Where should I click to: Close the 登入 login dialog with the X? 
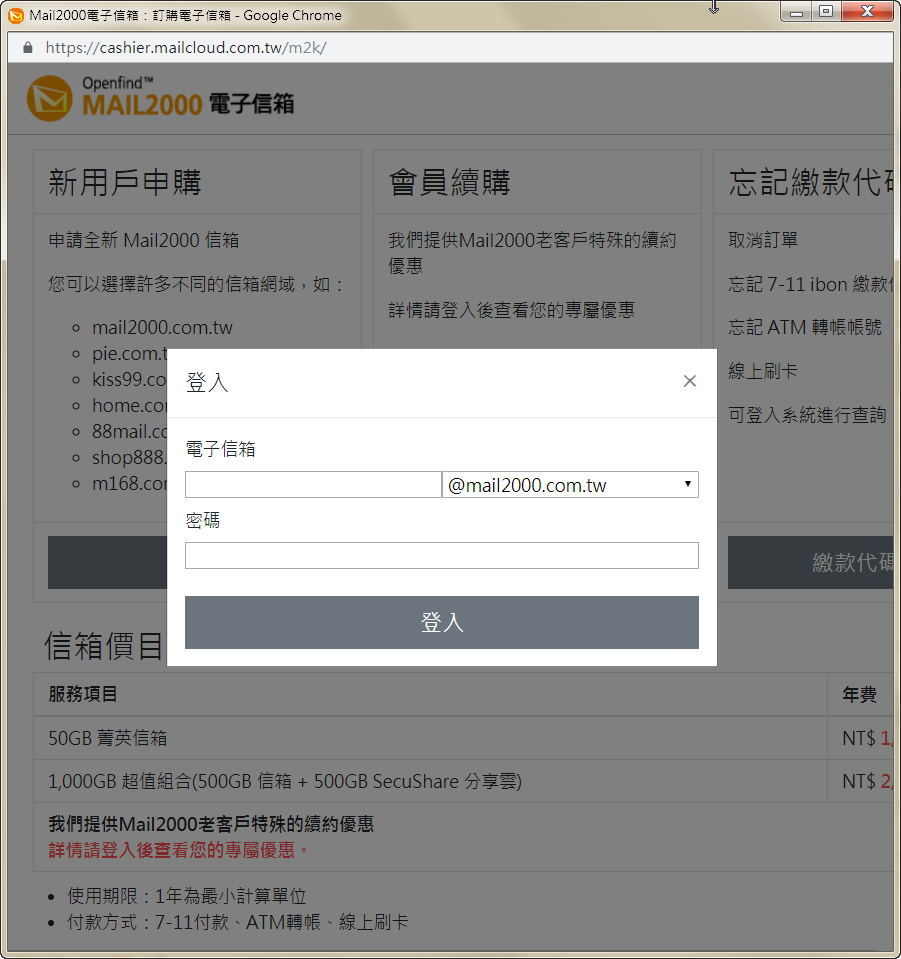pos(689,381)
